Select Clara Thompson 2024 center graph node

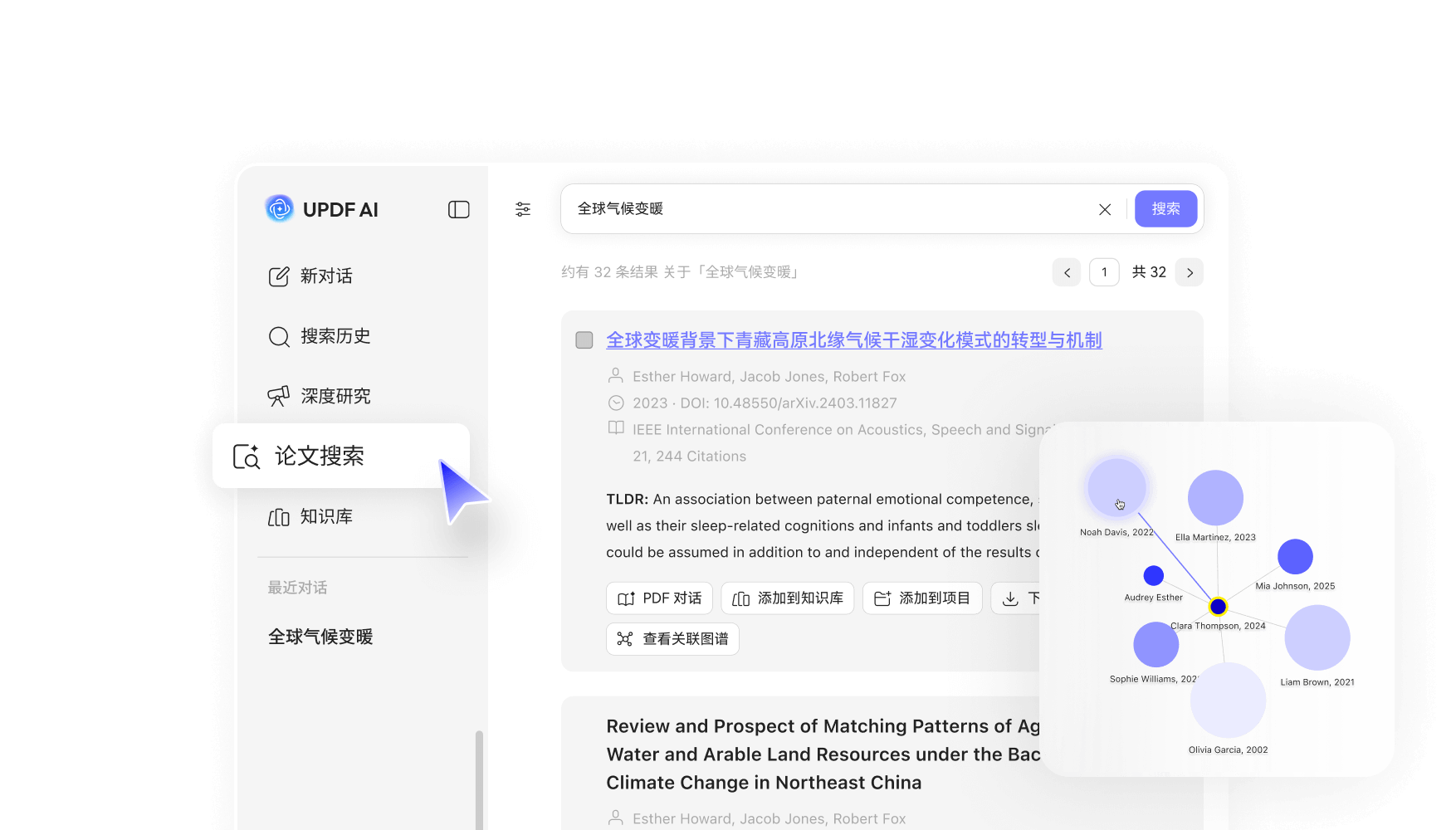pyautogui.click(x=1218, y=607)
